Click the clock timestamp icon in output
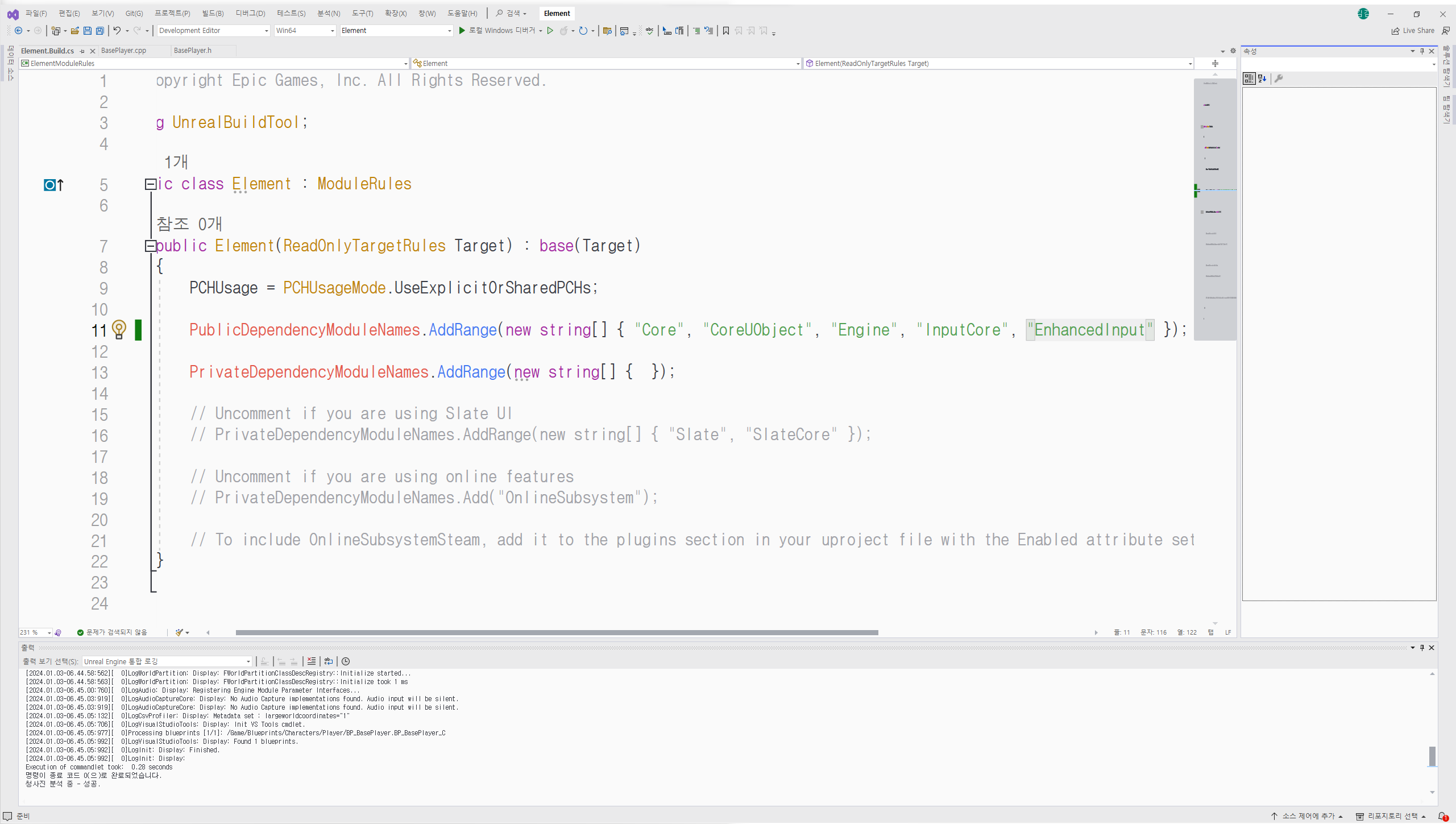The image size is (1456, 824). pyautogui.click(x=346, y=661)
